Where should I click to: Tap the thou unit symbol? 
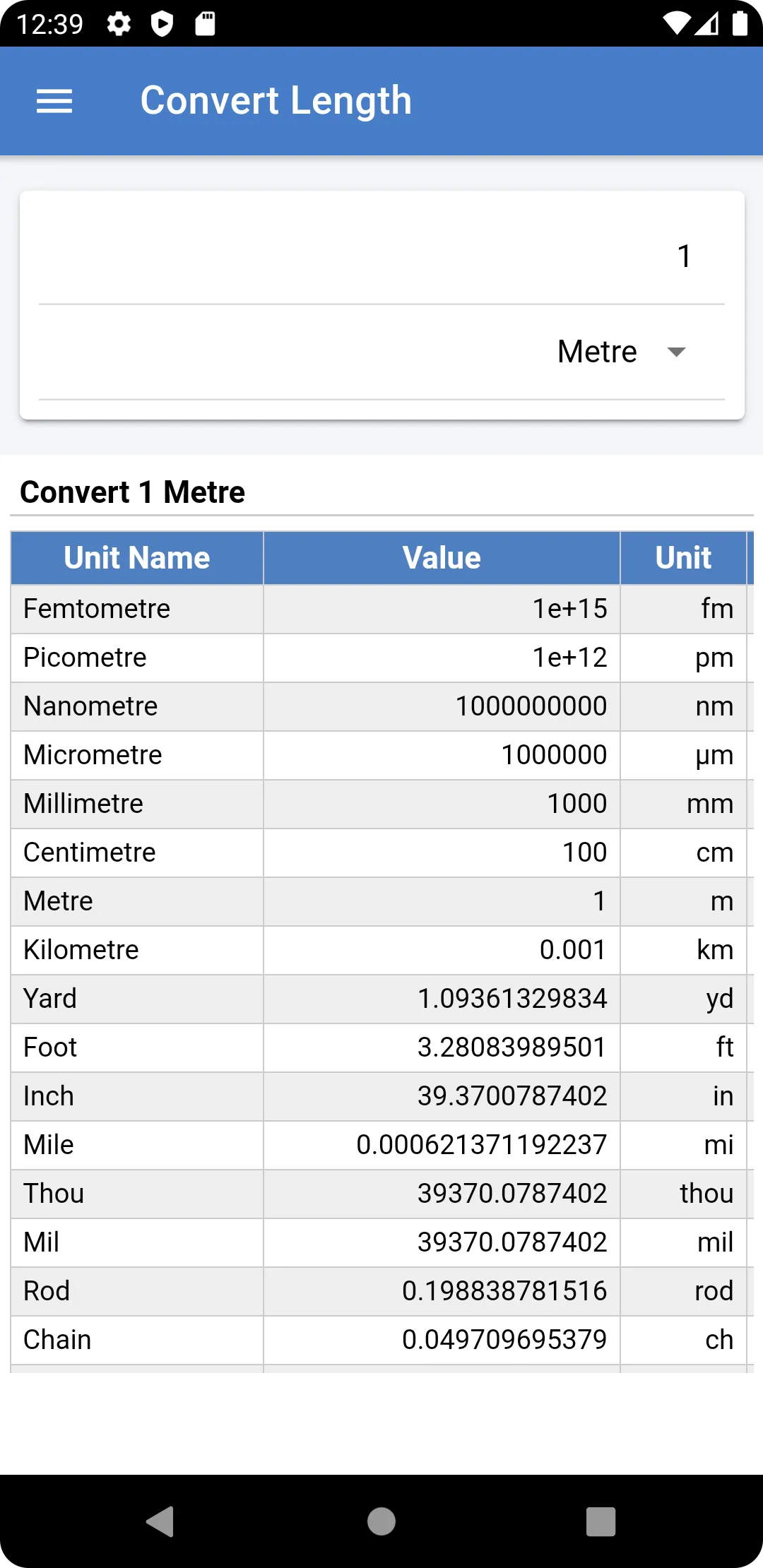point(706,1194)
